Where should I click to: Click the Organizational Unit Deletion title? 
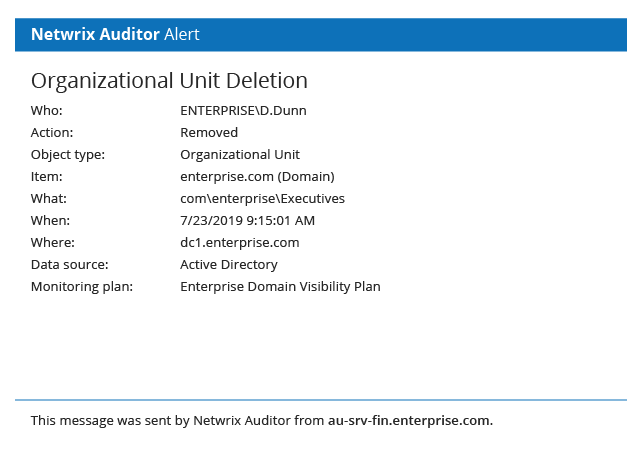pos(169,81)
